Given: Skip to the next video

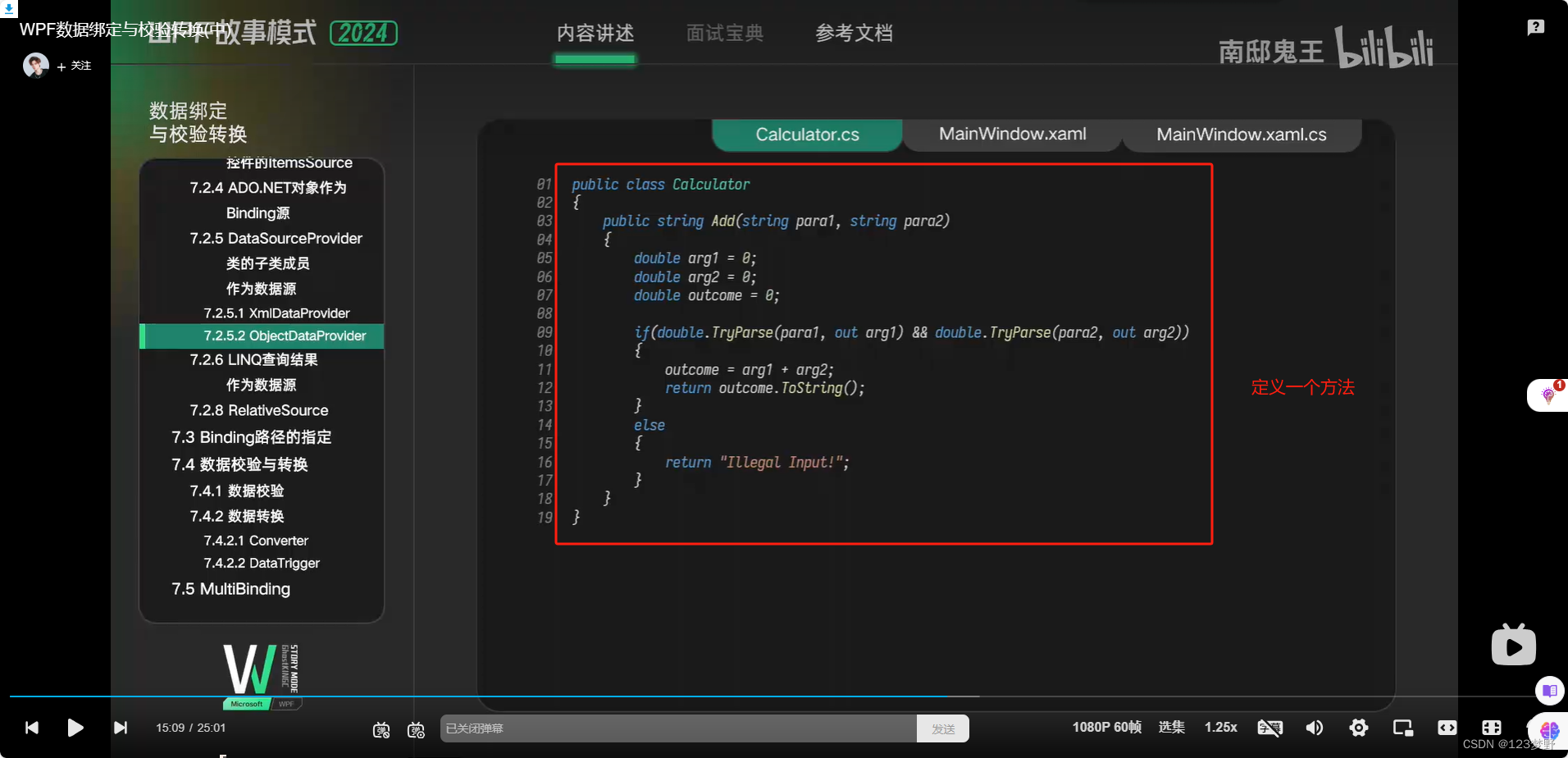Looking at the screenshot, I should (121, 728).
